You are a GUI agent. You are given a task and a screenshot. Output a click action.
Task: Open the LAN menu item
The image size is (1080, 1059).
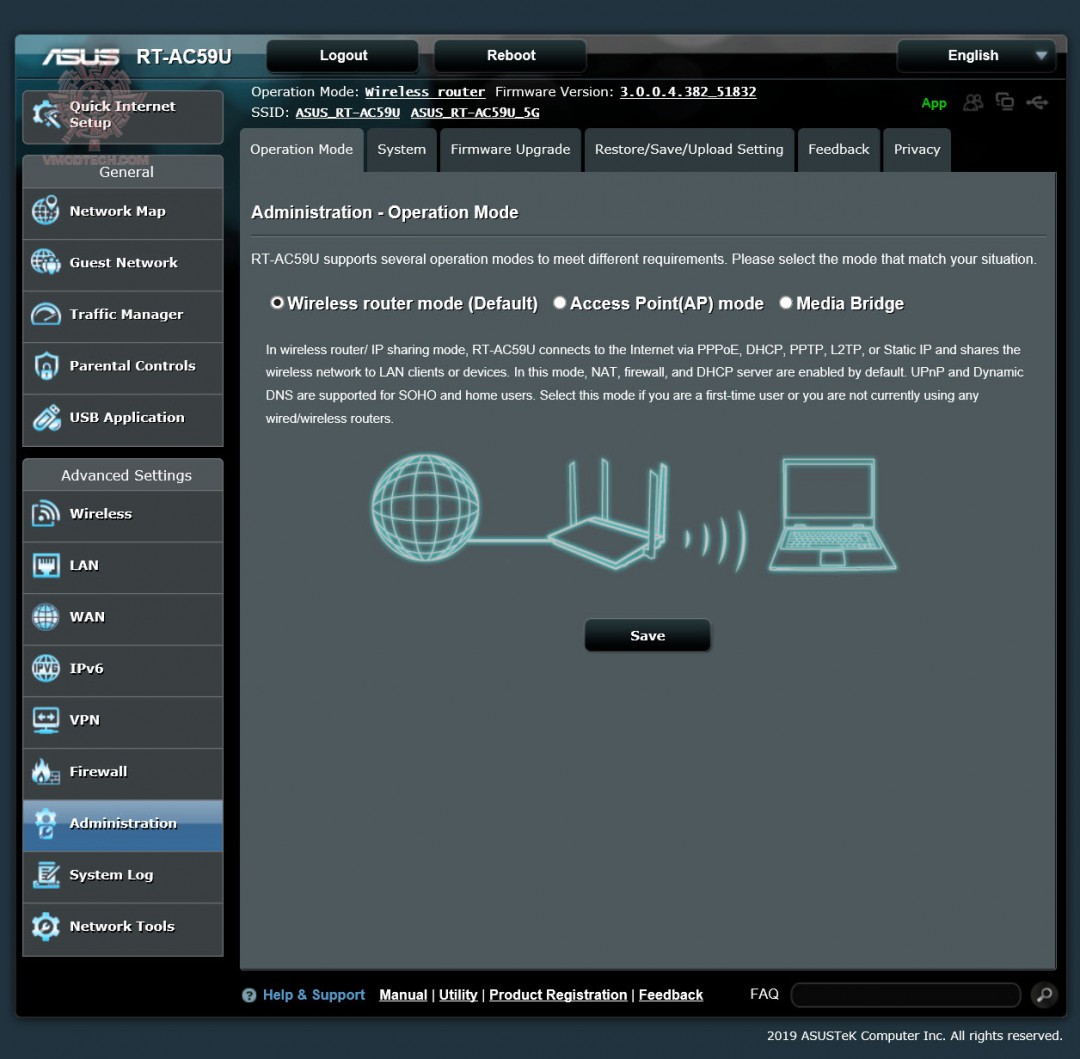(123, 567)
